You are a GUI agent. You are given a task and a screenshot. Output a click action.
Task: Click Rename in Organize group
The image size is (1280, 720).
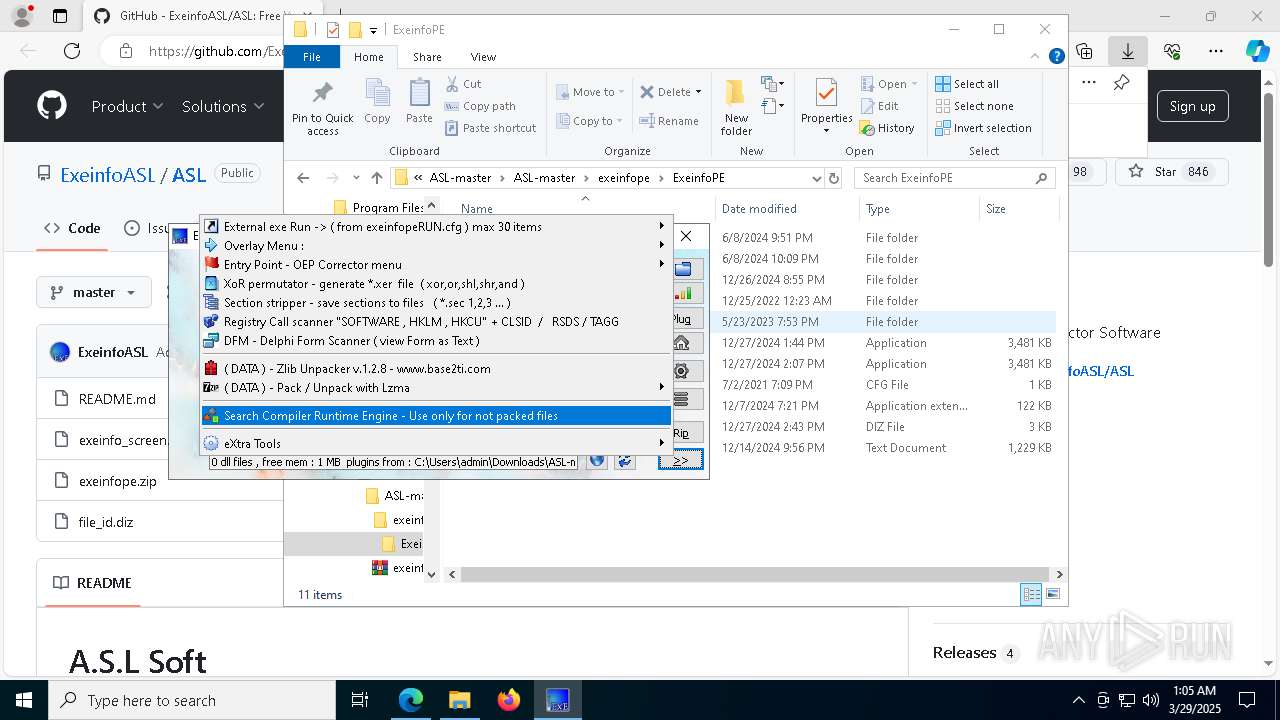pyautogui.click(x=669, y=121)
